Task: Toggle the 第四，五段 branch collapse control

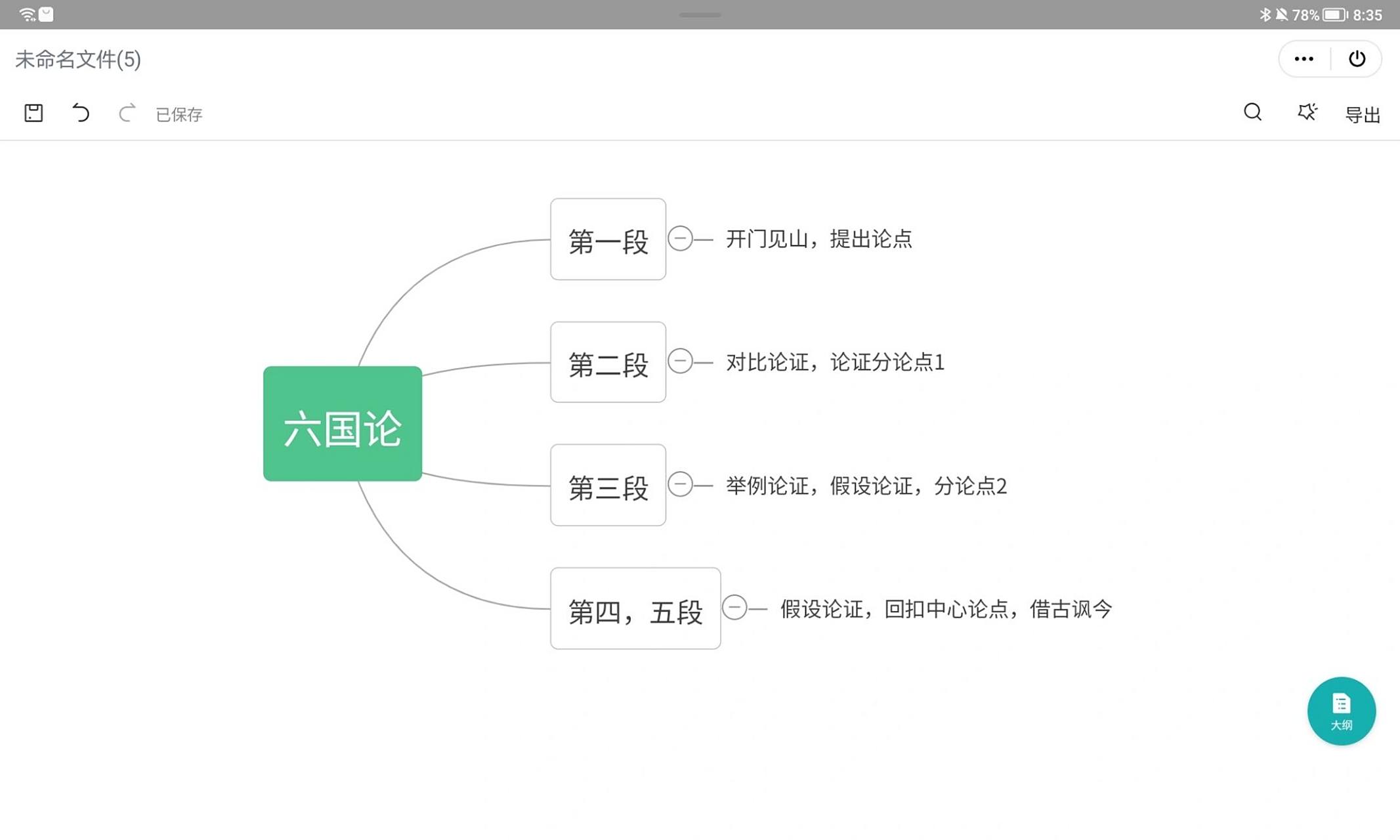Action: [735, 608]
